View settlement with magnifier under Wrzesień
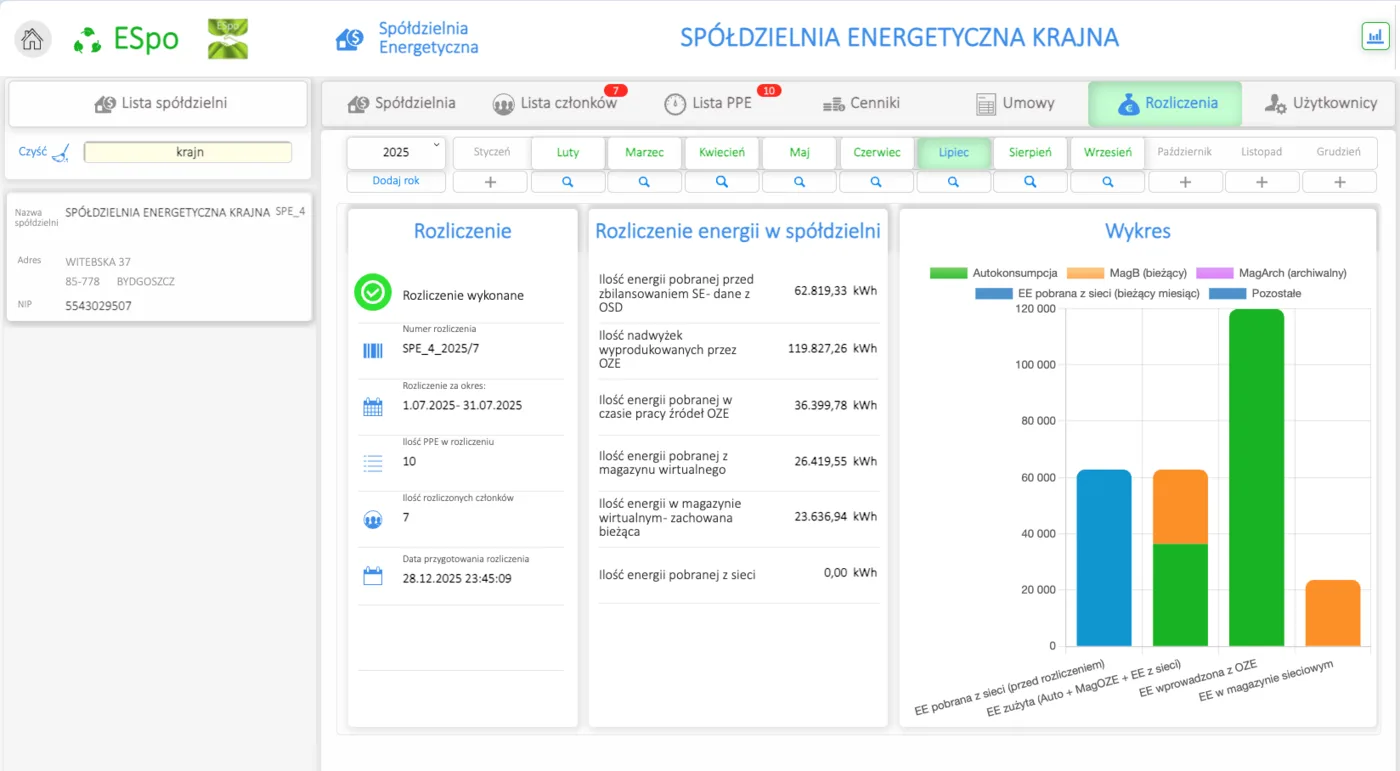The image size is (1400, 771). tap(1108, 182)
